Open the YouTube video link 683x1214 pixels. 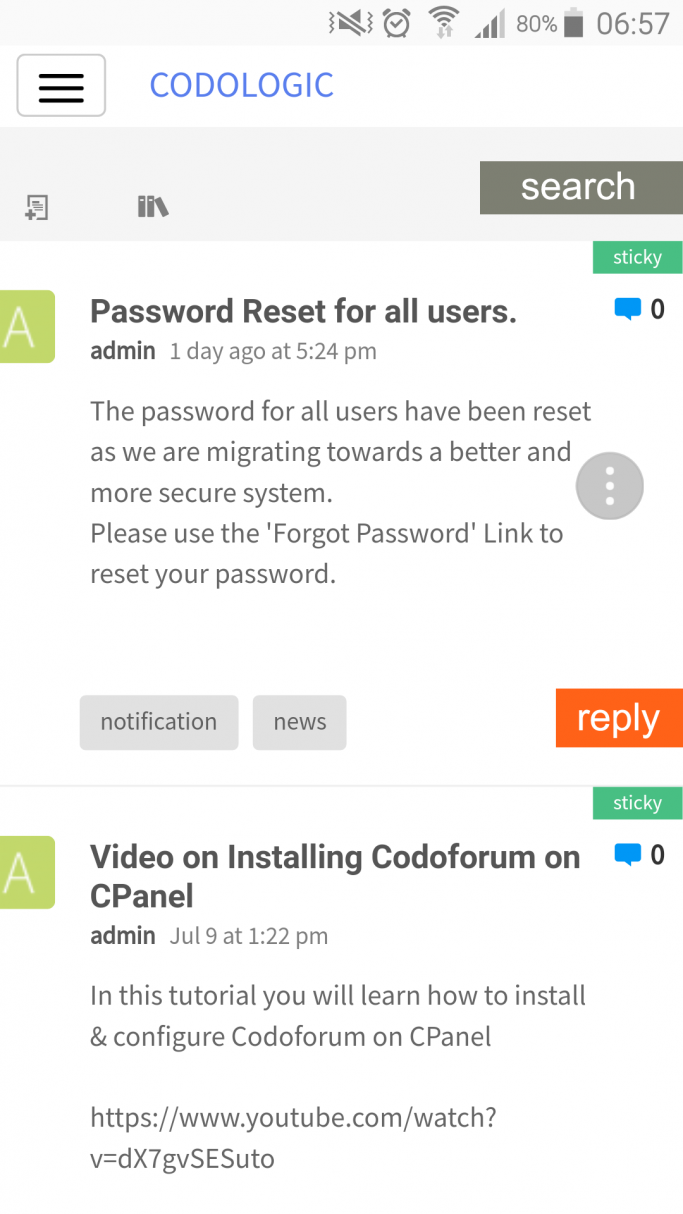point(293,1138)
